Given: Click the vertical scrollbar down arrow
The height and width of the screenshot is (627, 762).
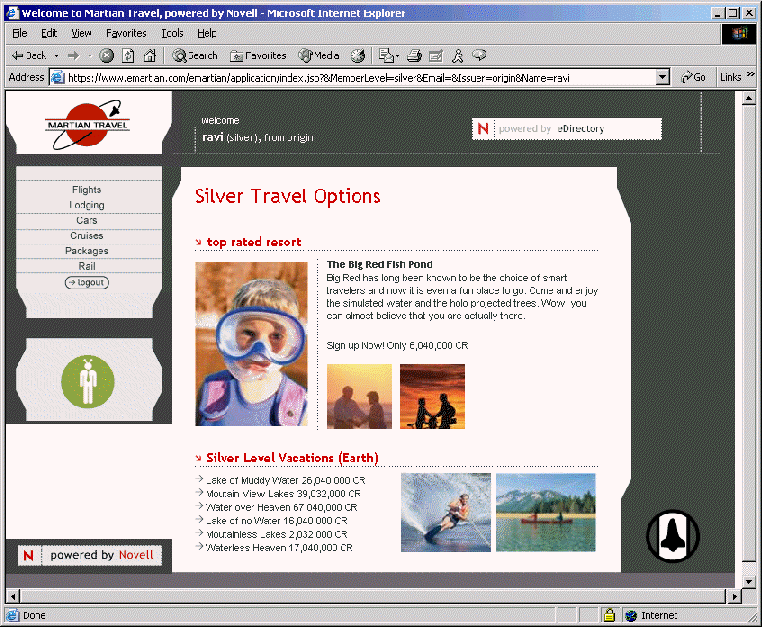Looking at the screenshot, I should click(x=745, y=581).
